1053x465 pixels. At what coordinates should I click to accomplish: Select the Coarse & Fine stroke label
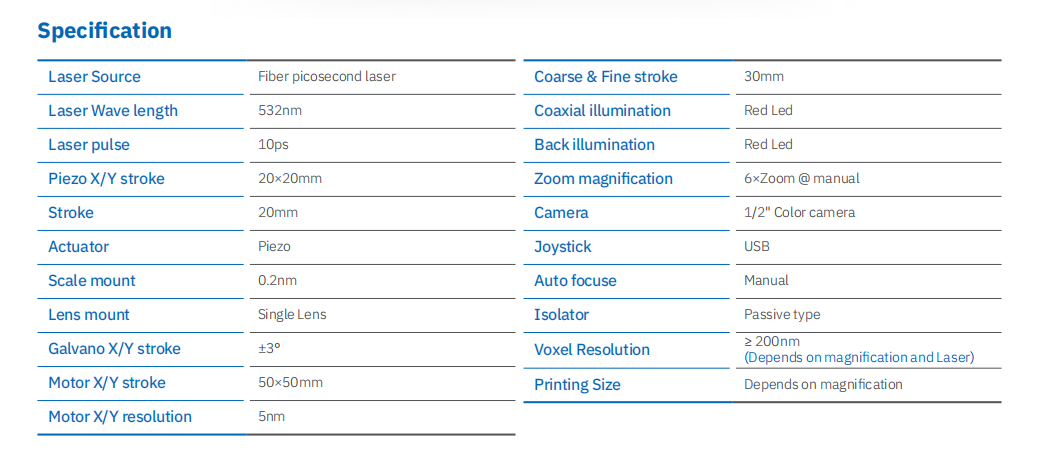click(606, 77)
